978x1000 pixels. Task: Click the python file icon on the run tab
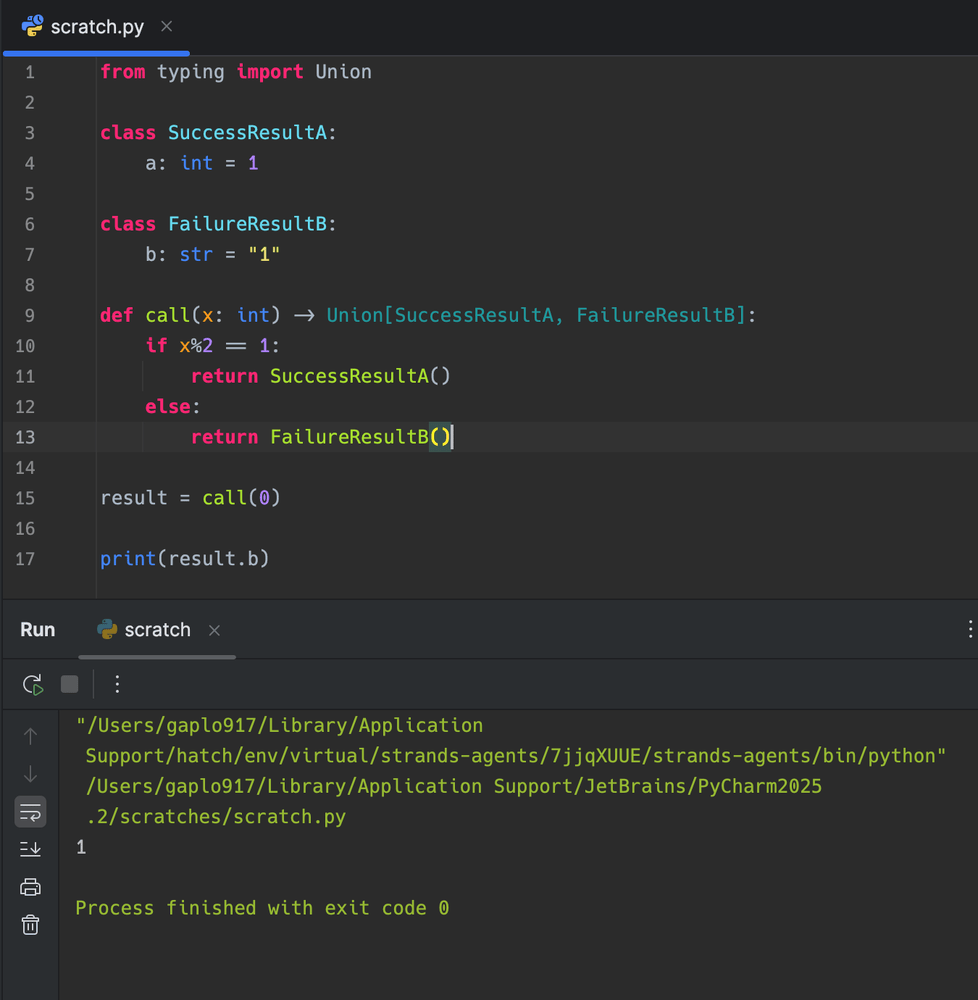coord(107,629)
